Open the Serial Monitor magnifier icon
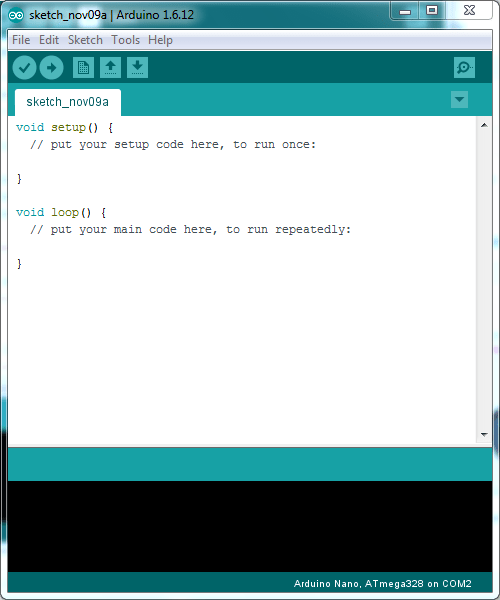This screenshot has width=500, height=600. (464, 68)
